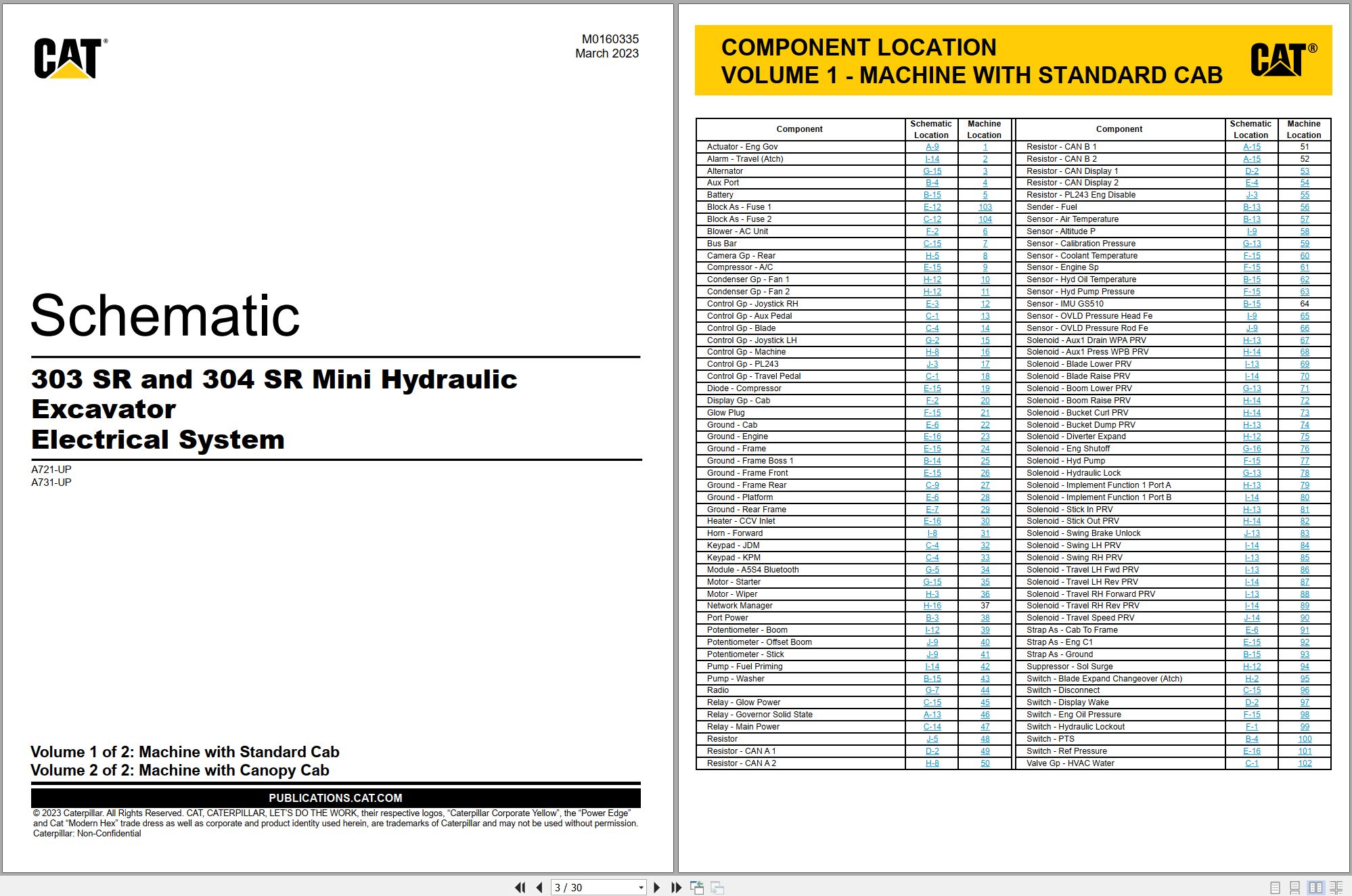Open schematic location J-14 for Solenoid - Travel Speed PRV

click(x=1252, y=618)
